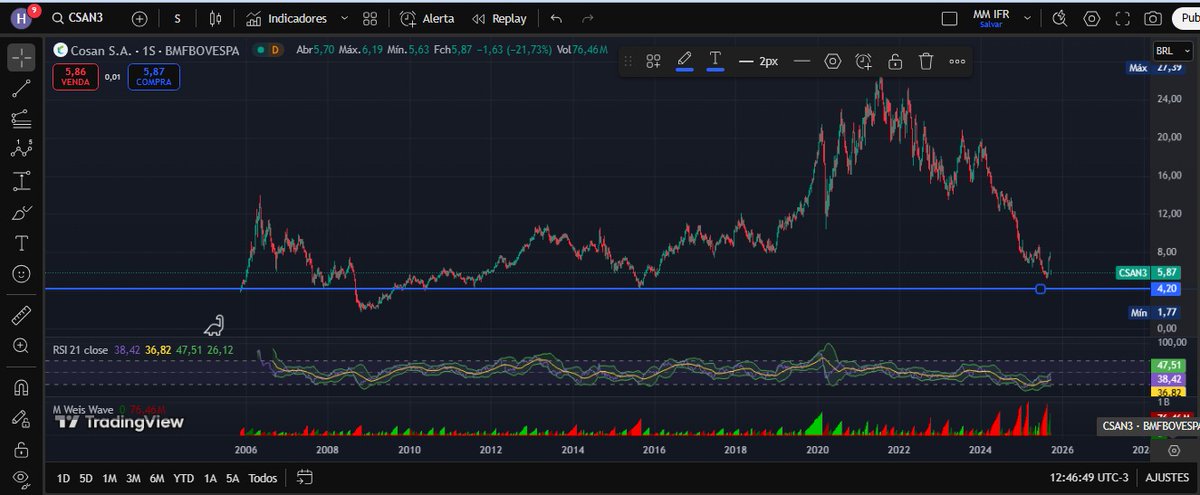Image resolution: width=1200 pixels, height=495 pixels.
Task: Create a new Alerta
Action: [x=427, y=18]
